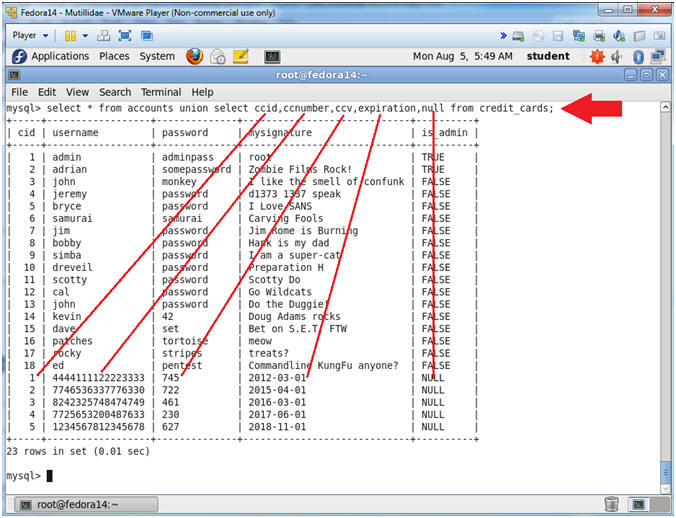
Task: Click the credit card number 7746536337776330
Action: coord(98,390)
